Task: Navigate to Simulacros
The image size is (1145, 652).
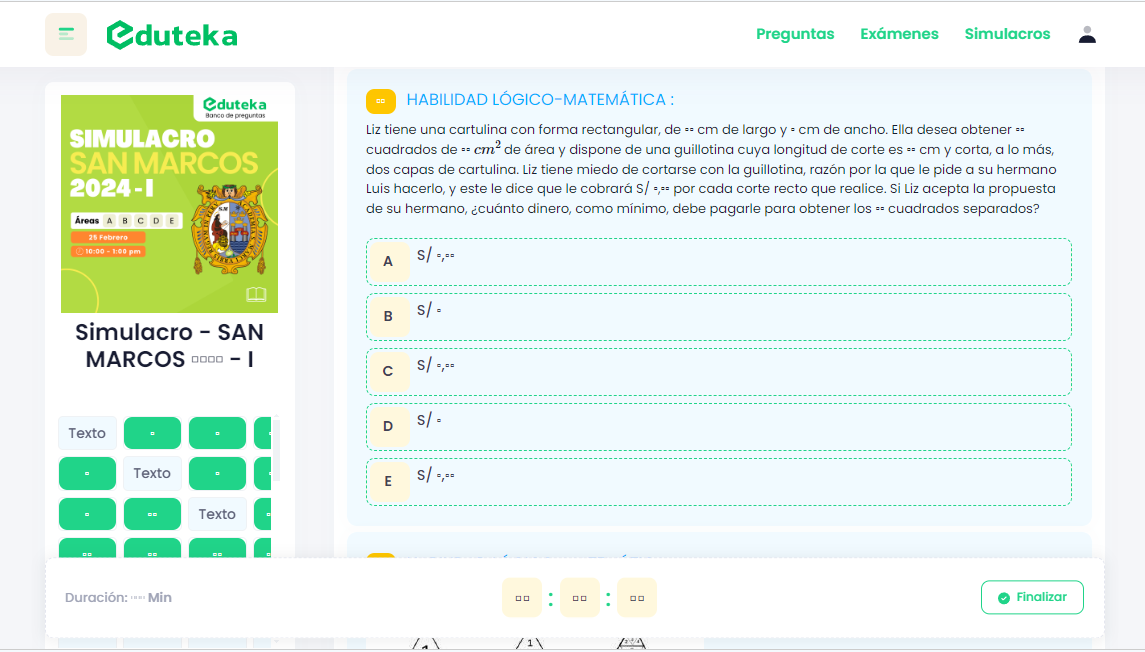Action: click(x=1007, y=34)
